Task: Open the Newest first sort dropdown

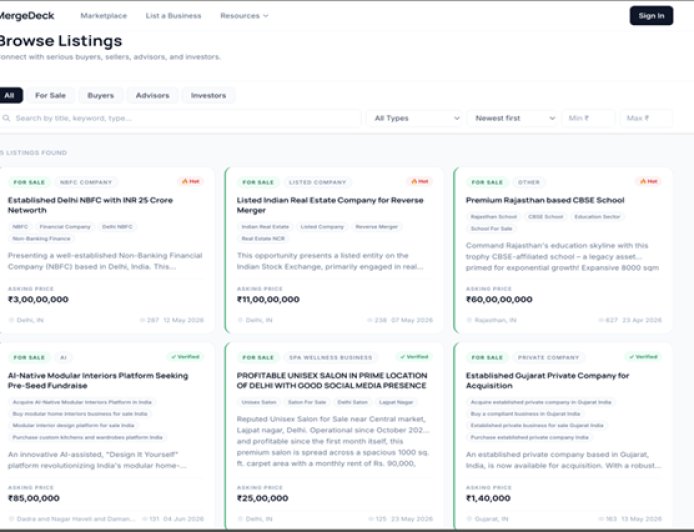Action: pyautogui.click(x=513, y=118)
